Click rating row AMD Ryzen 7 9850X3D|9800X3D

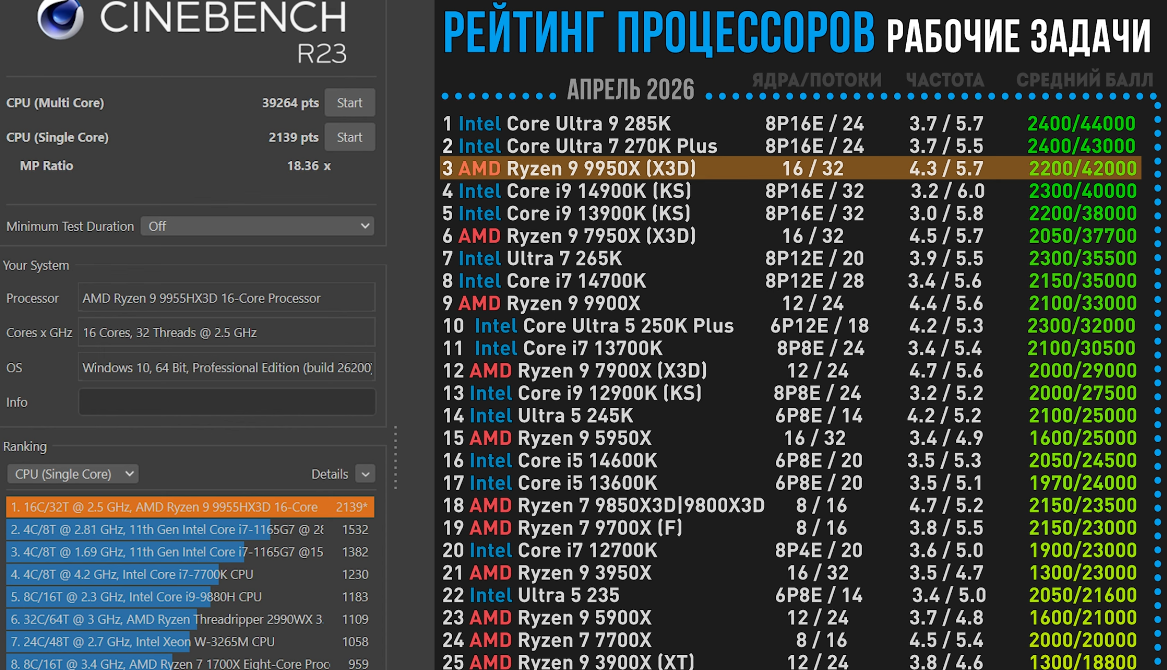click(790, 505)
